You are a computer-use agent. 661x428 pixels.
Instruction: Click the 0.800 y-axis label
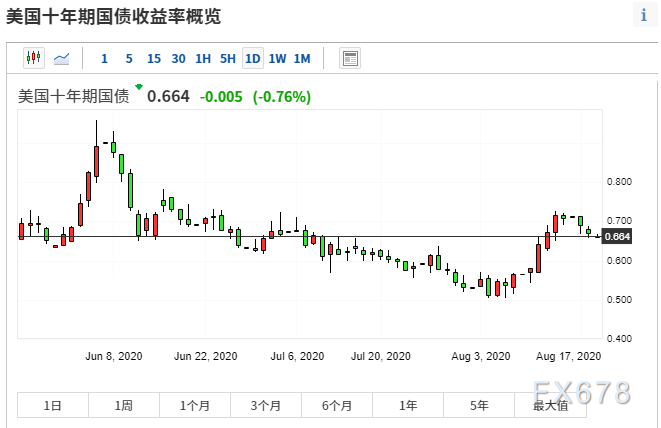click(x=619, y=182)
